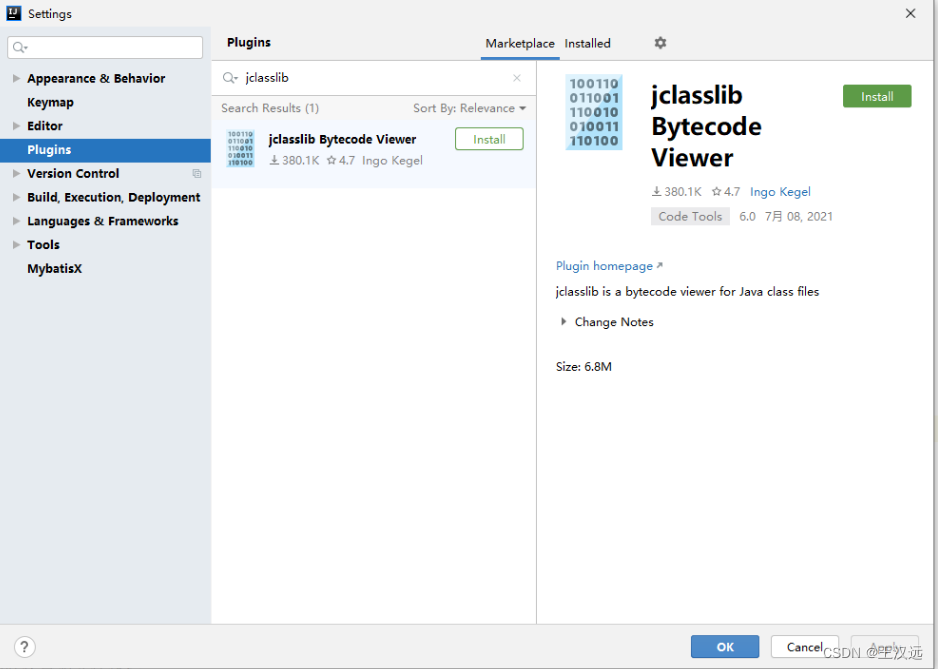Click the jclasslib logo in the detail pane

tap(594, 112)
